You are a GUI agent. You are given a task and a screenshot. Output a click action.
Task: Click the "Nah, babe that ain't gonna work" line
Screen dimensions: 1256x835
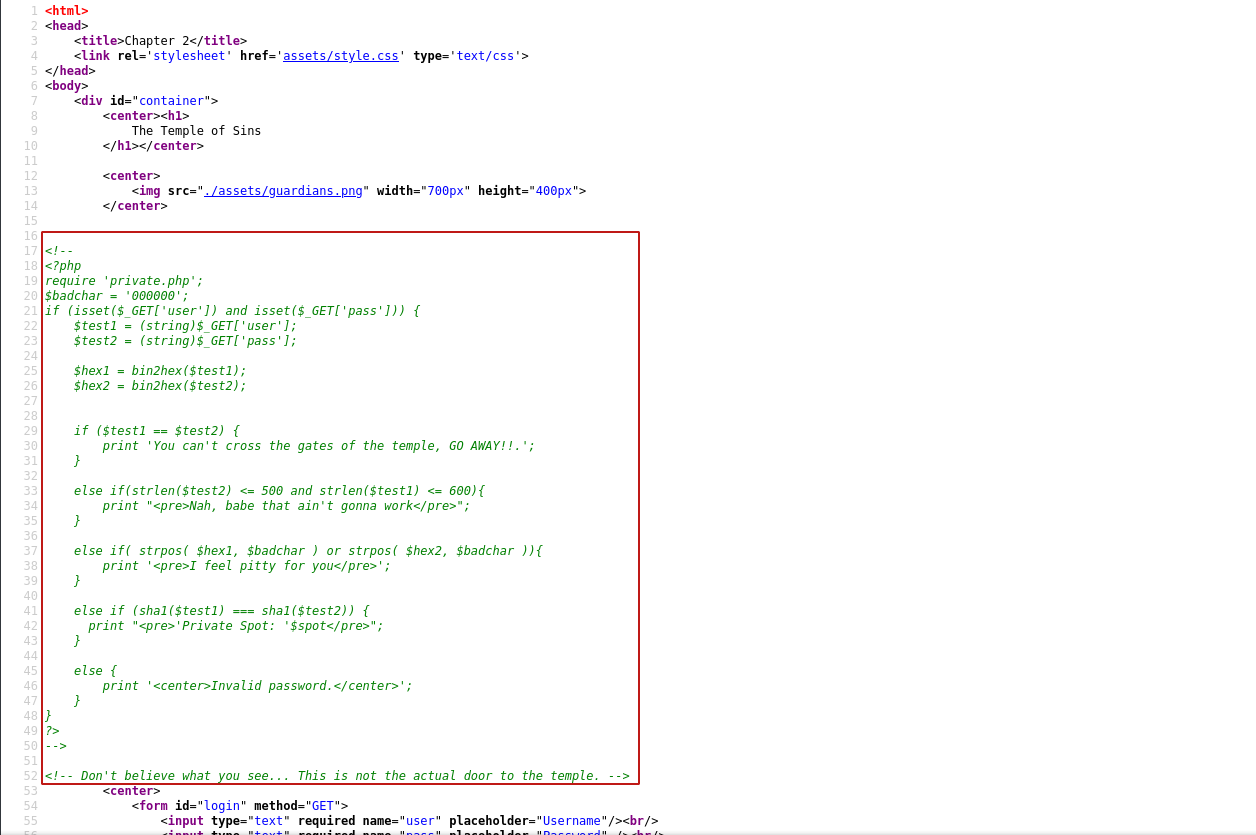[x=285, y=506]
